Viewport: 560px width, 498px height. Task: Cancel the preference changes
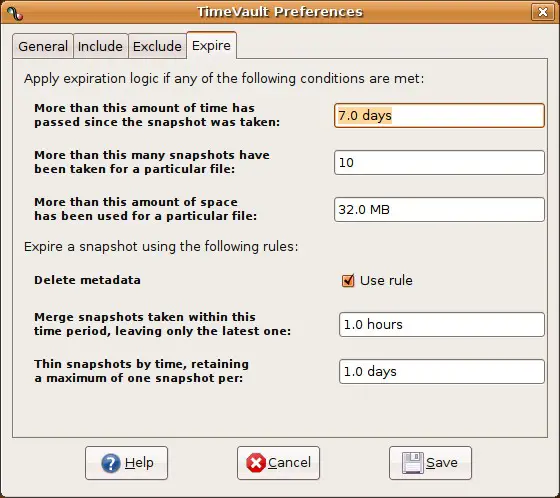278,463
